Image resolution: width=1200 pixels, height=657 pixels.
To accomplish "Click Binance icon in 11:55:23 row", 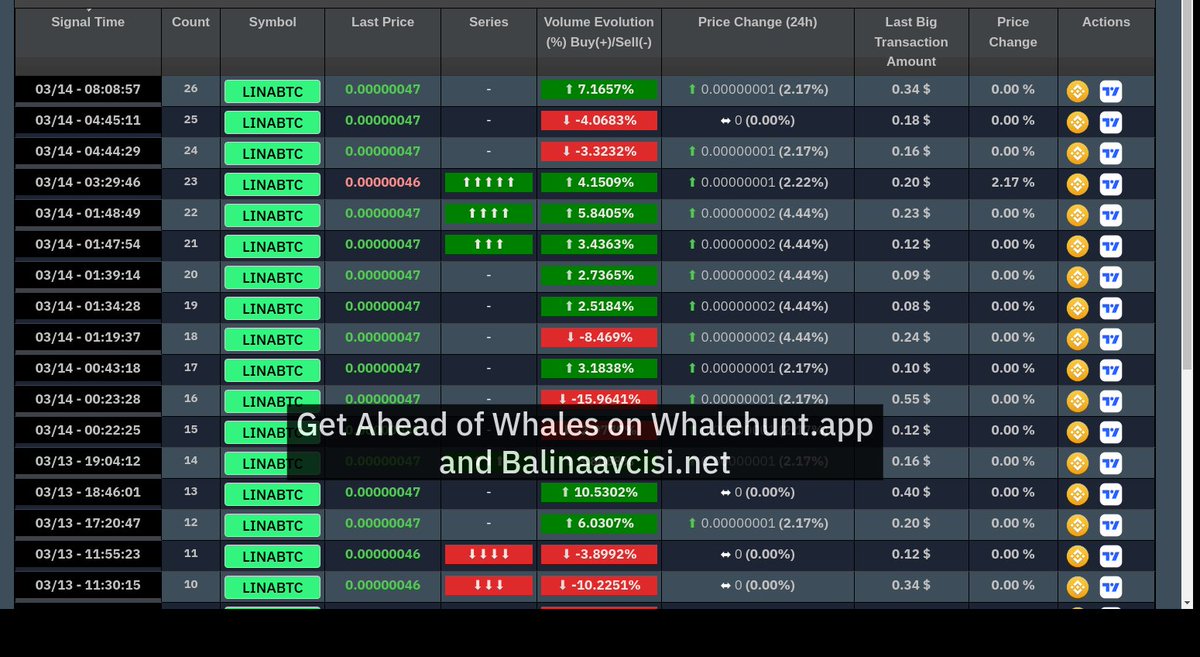I will 1077,556.
